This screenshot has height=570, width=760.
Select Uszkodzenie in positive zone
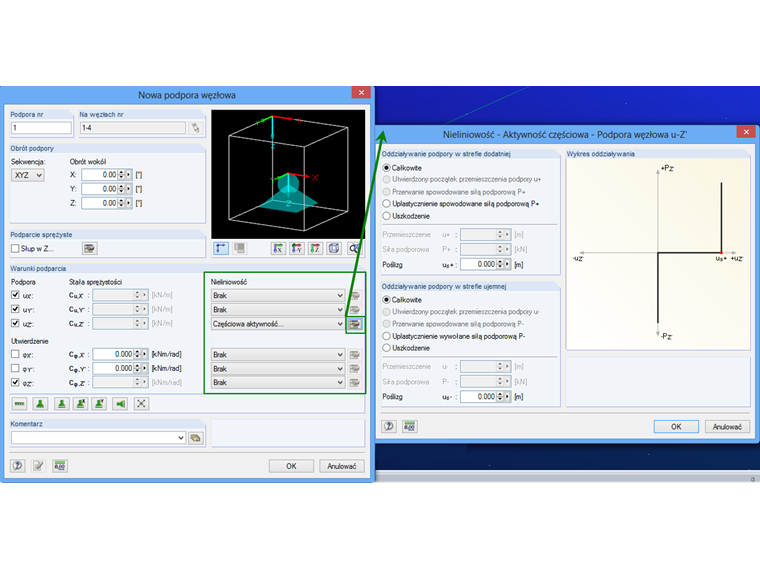coord(387,216)
